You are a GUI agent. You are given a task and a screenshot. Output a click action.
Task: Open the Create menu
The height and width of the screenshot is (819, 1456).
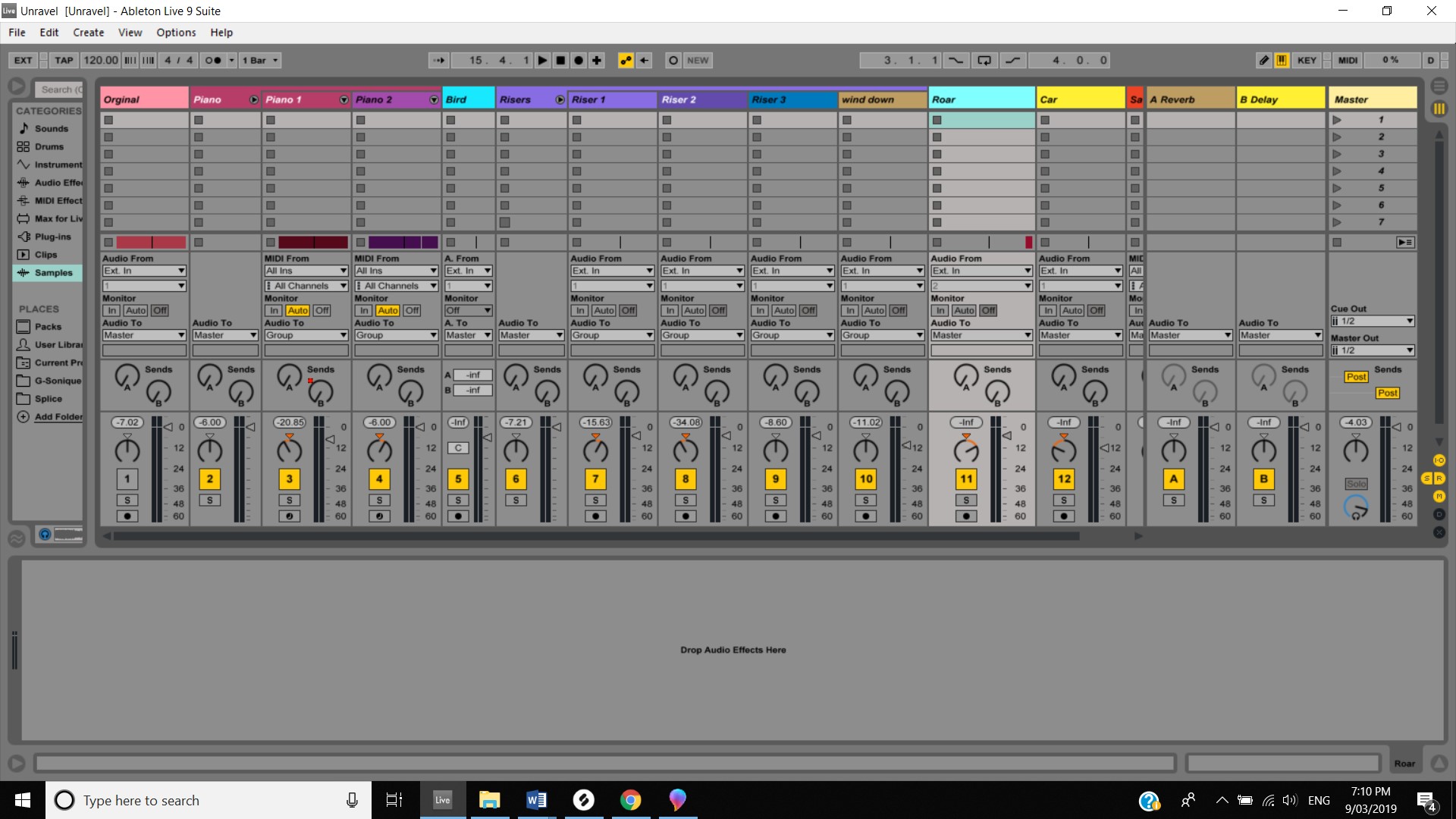point(88,33)
